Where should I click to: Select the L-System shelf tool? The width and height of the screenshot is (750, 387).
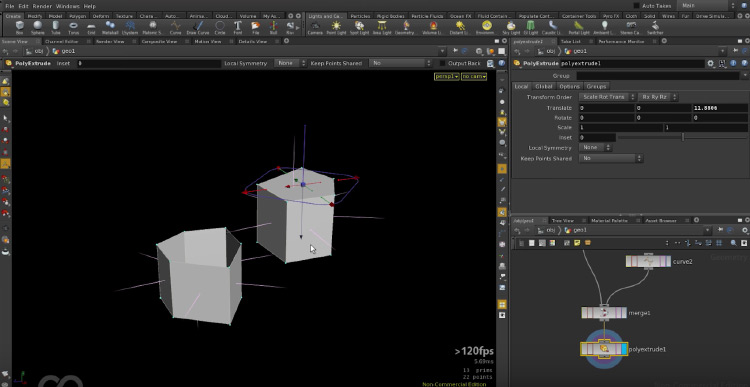(x=130, y=28)
